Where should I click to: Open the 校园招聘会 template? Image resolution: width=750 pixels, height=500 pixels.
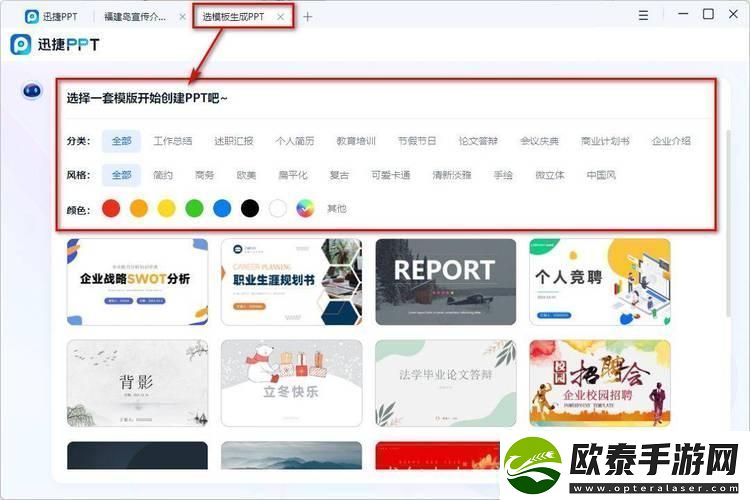pyautogui.click(x=600, y=383)
